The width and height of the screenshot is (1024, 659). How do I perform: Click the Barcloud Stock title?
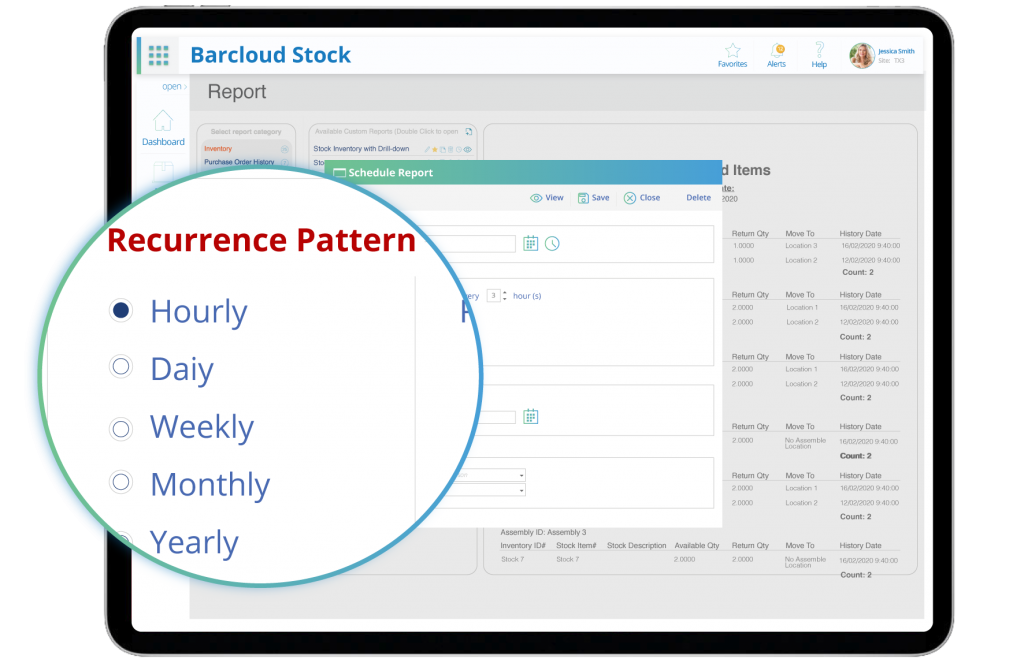tap(270, 55)
